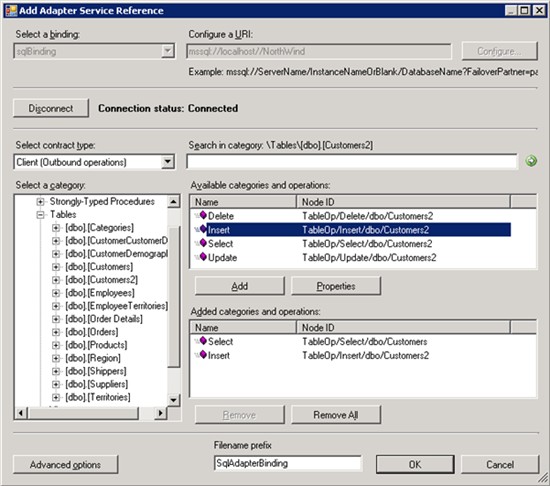Expand the [dbo].[Orders] table node
This screenshot has width=550, height=486.
pyautogui.click(x=55, y=332)
